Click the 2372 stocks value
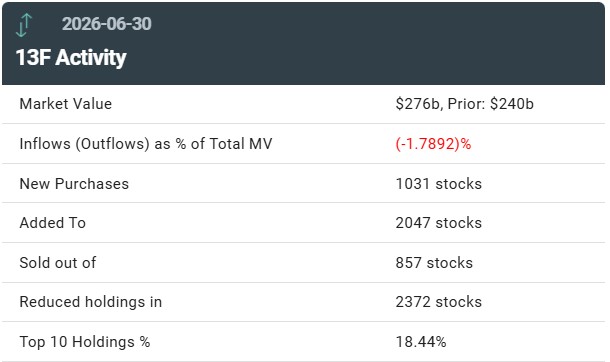 coord(438,302)
